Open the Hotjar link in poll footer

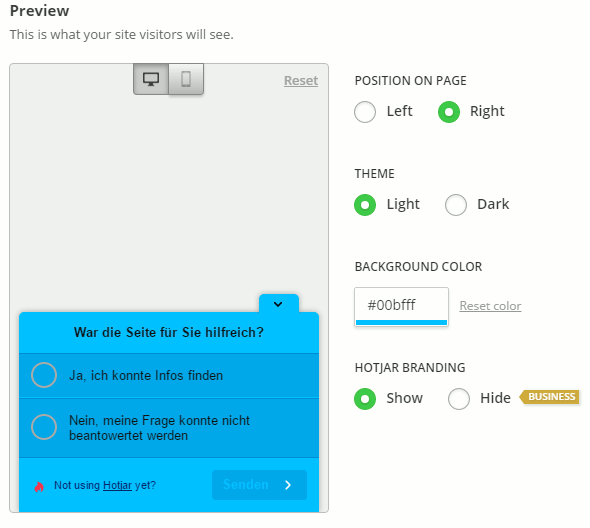click(x=117, y=485)
